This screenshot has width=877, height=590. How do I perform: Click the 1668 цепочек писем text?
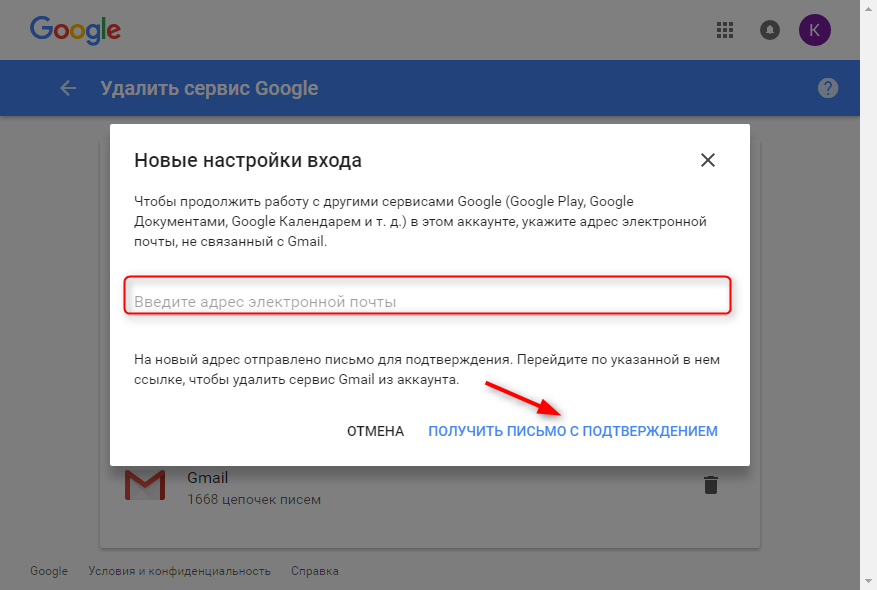click(x=254, y=499)
